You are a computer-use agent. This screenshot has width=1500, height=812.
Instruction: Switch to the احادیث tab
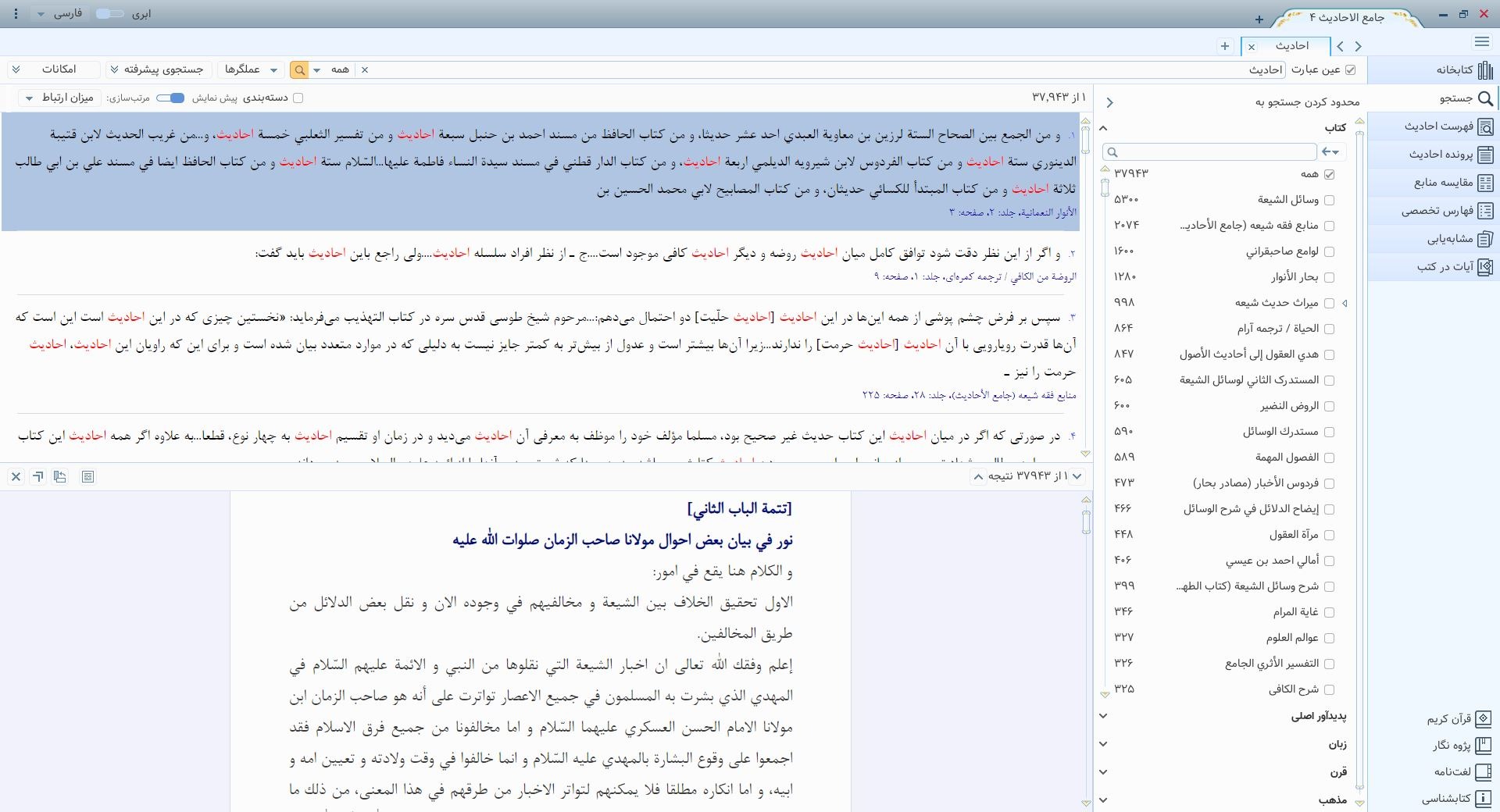click(x=1291, y=46)
